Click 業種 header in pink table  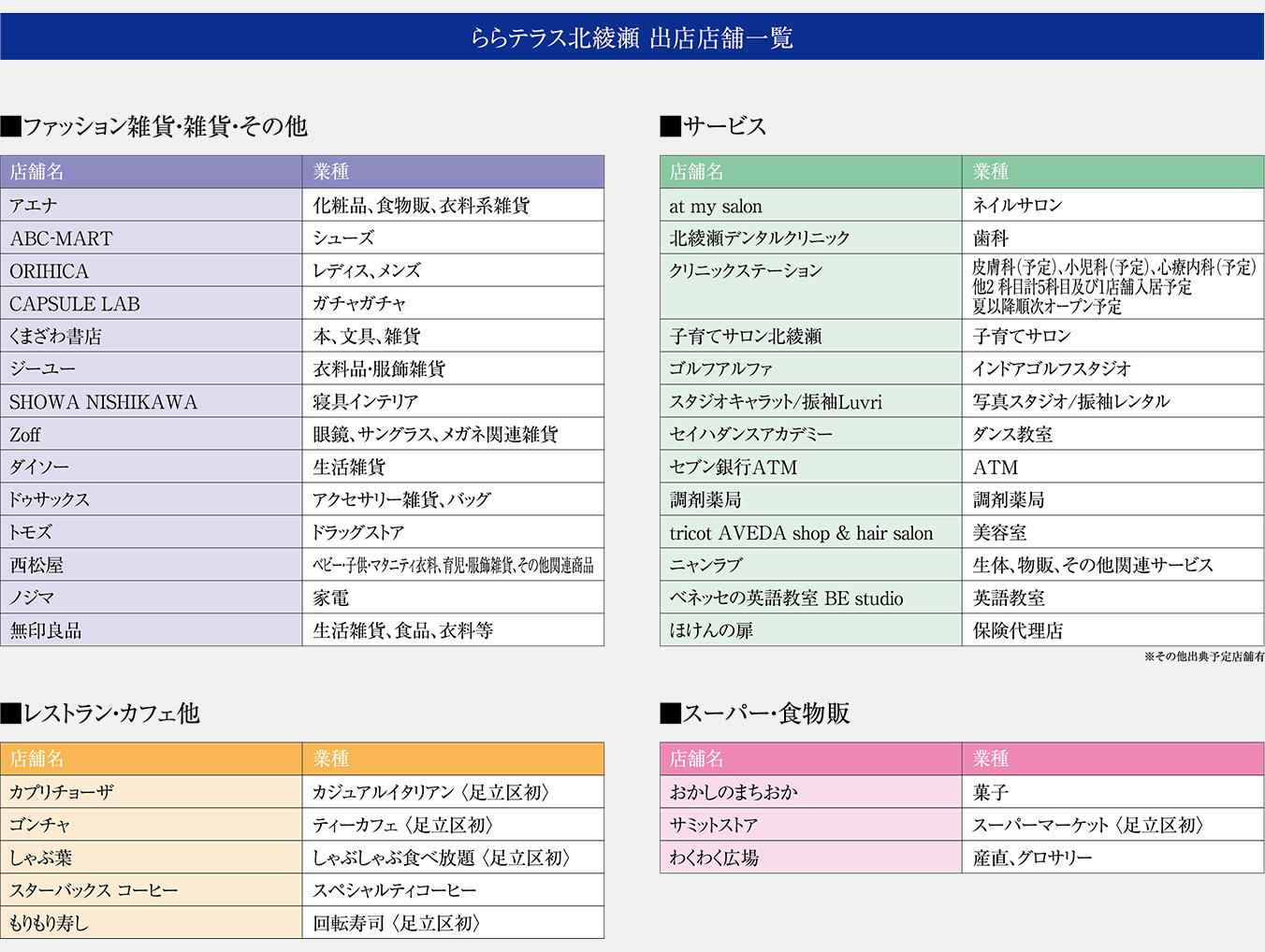(x=1112, y=758)
